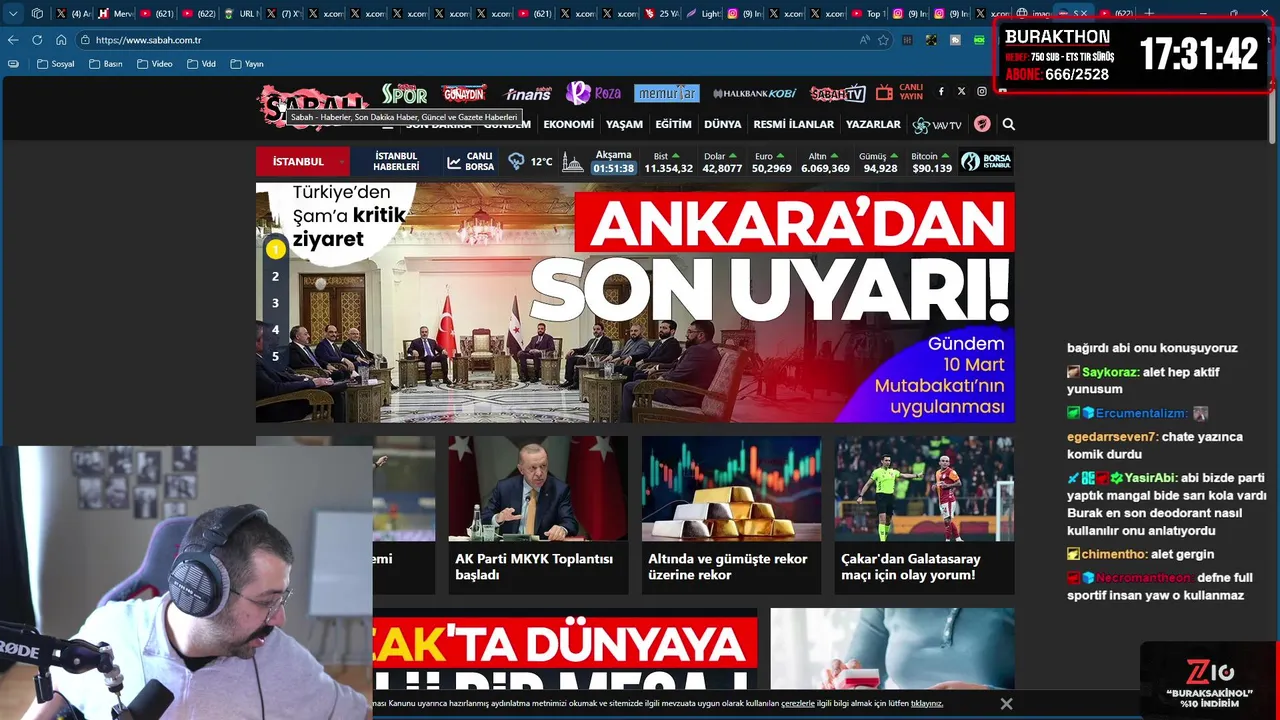The width and height of the screenshot is (1280, 720).
Task: Click the Dolar 42,8077 rate
Action: click(722, 162)
